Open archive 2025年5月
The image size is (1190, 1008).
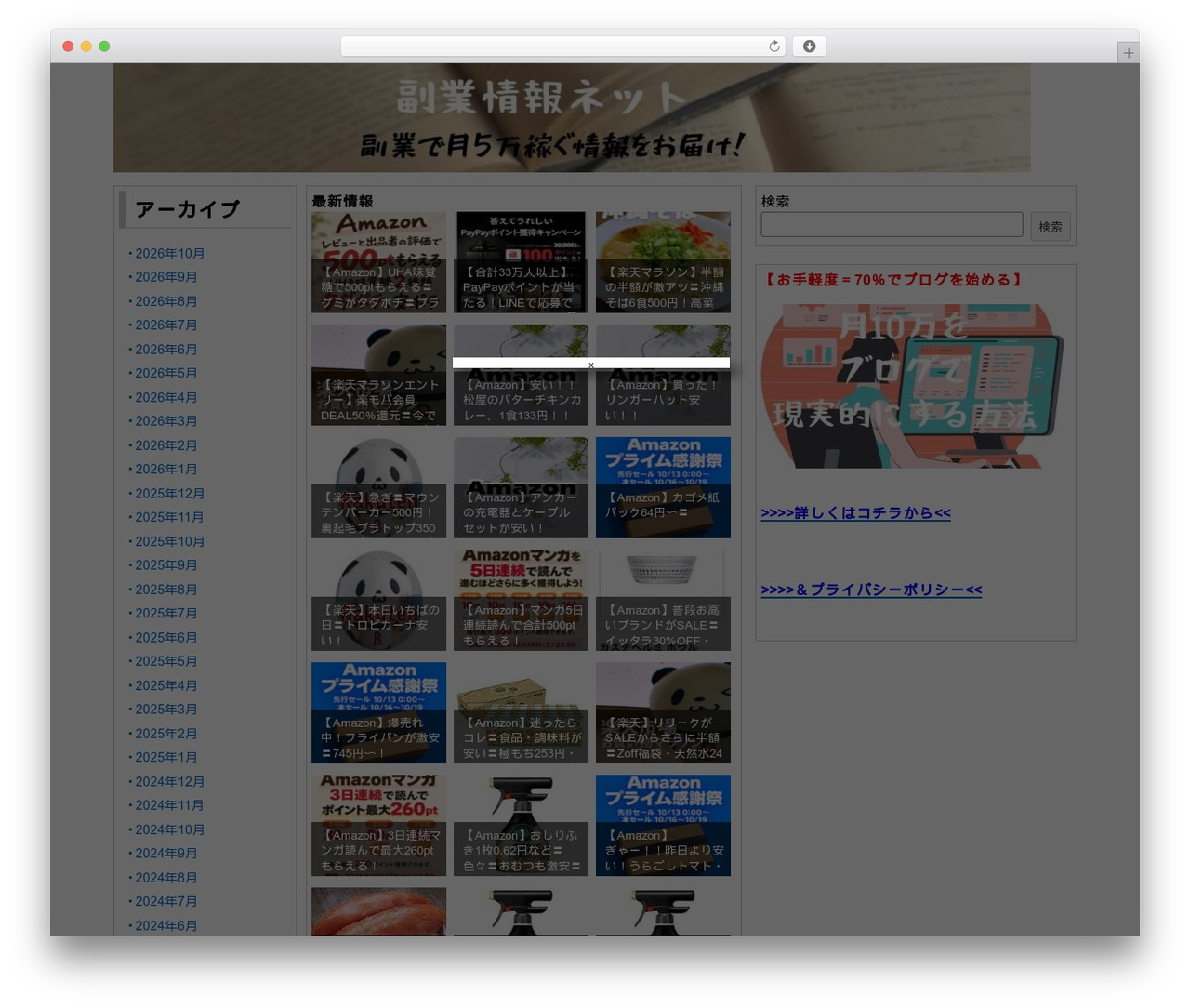[x=166, y=661]
